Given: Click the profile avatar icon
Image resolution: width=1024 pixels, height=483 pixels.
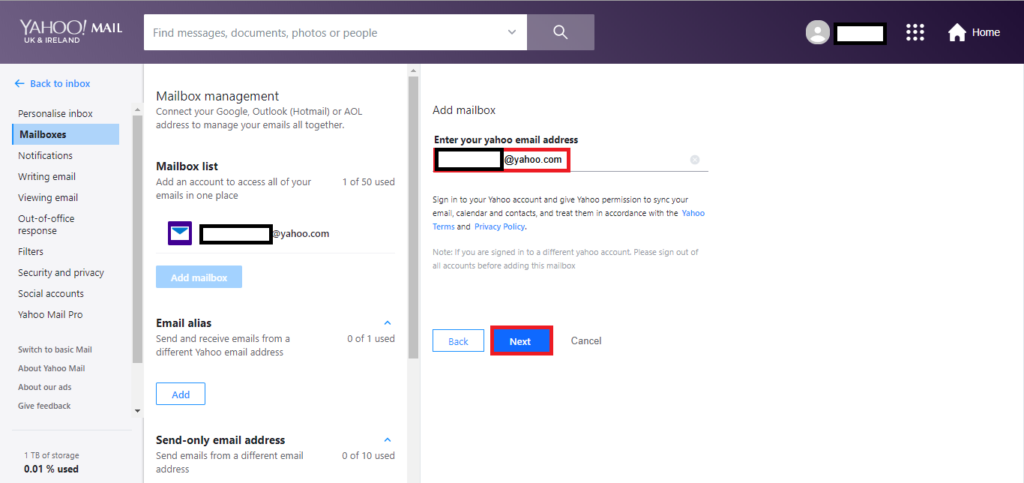Looking at the screenshot, I should tap(818, 33).
